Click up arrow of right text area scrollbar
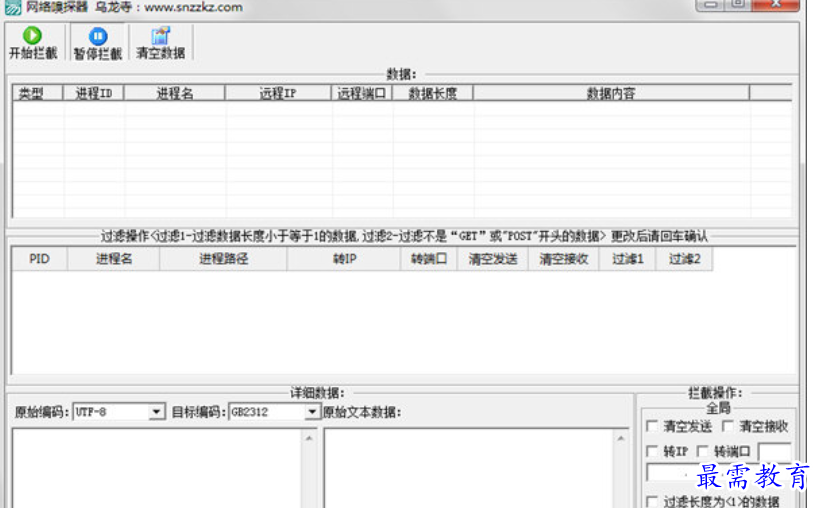Viewport: 818px width, 508px height. (621, 439)
